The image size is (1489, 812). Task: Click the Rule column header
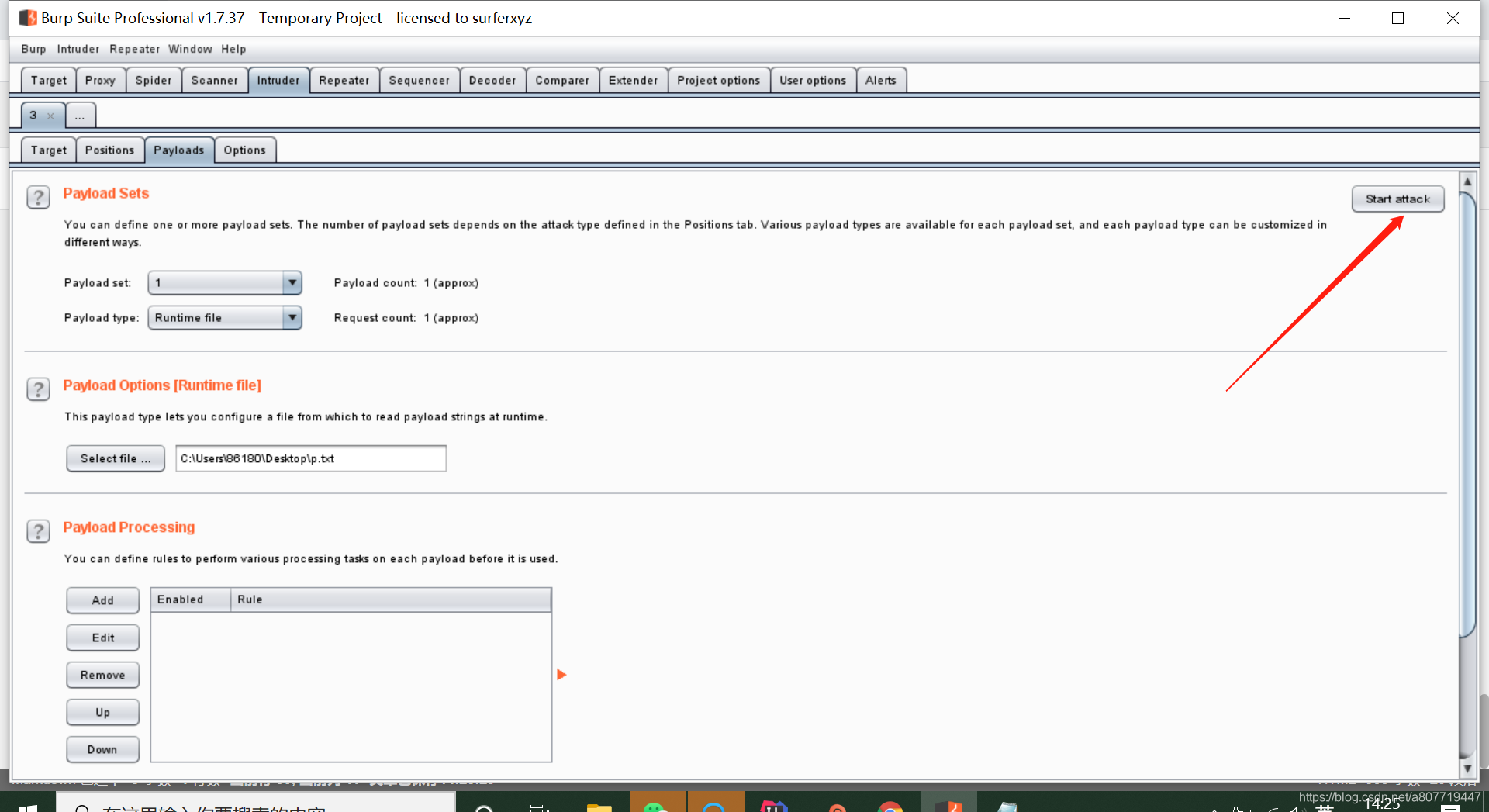tap(391, 599)
